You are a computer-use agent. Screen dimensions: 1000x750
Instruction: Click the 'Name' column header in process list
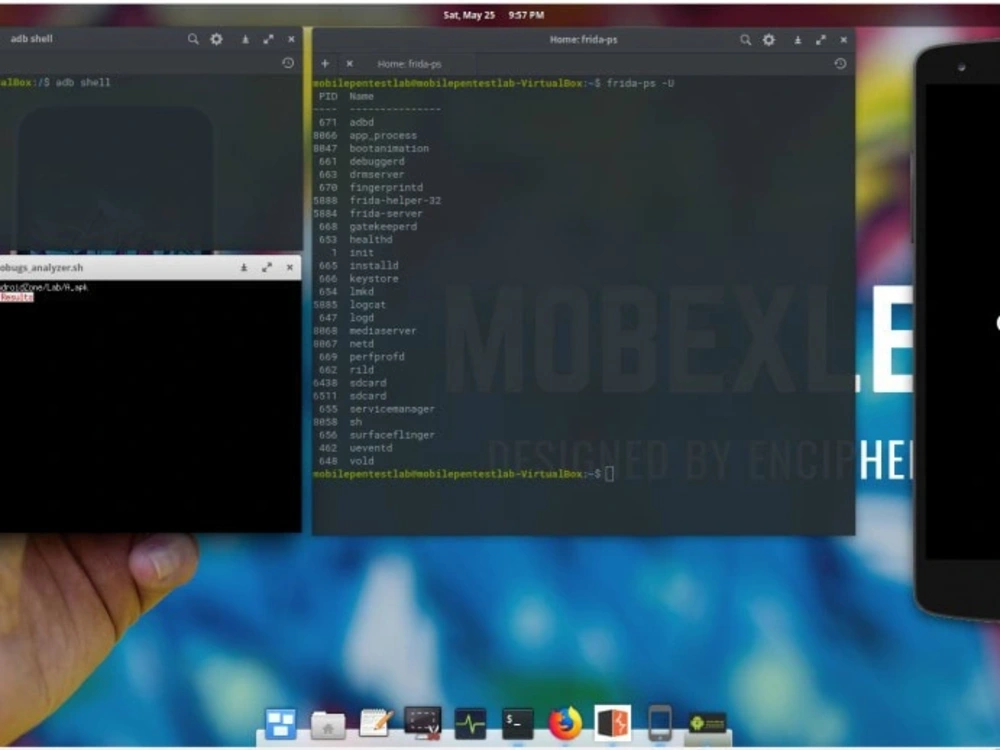tap(361, 96)
